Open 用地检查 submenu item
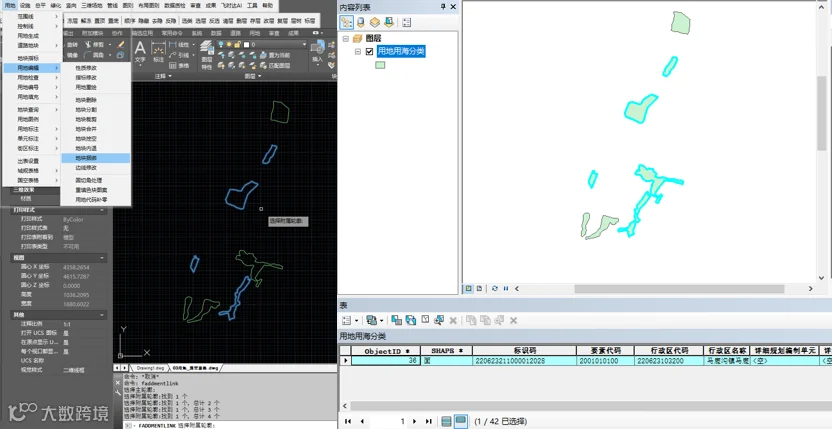 (28, 78)
